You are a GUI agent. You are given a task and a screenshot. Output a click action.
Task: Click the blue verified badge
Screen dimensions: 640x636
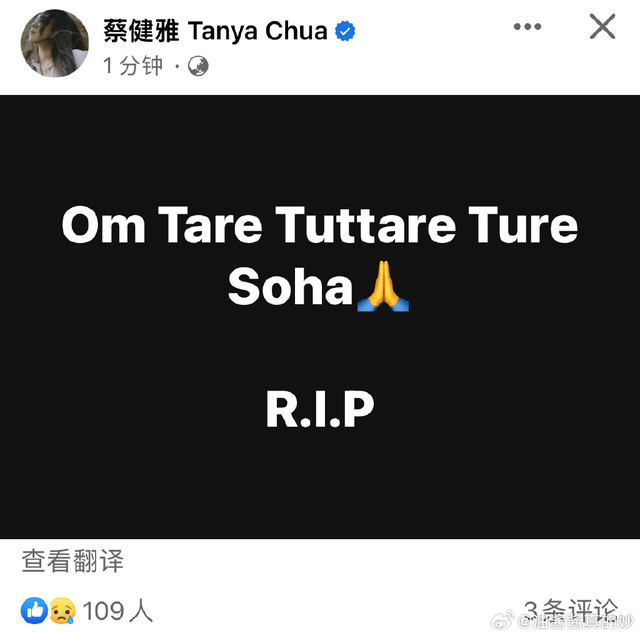[x=345, y=31]
